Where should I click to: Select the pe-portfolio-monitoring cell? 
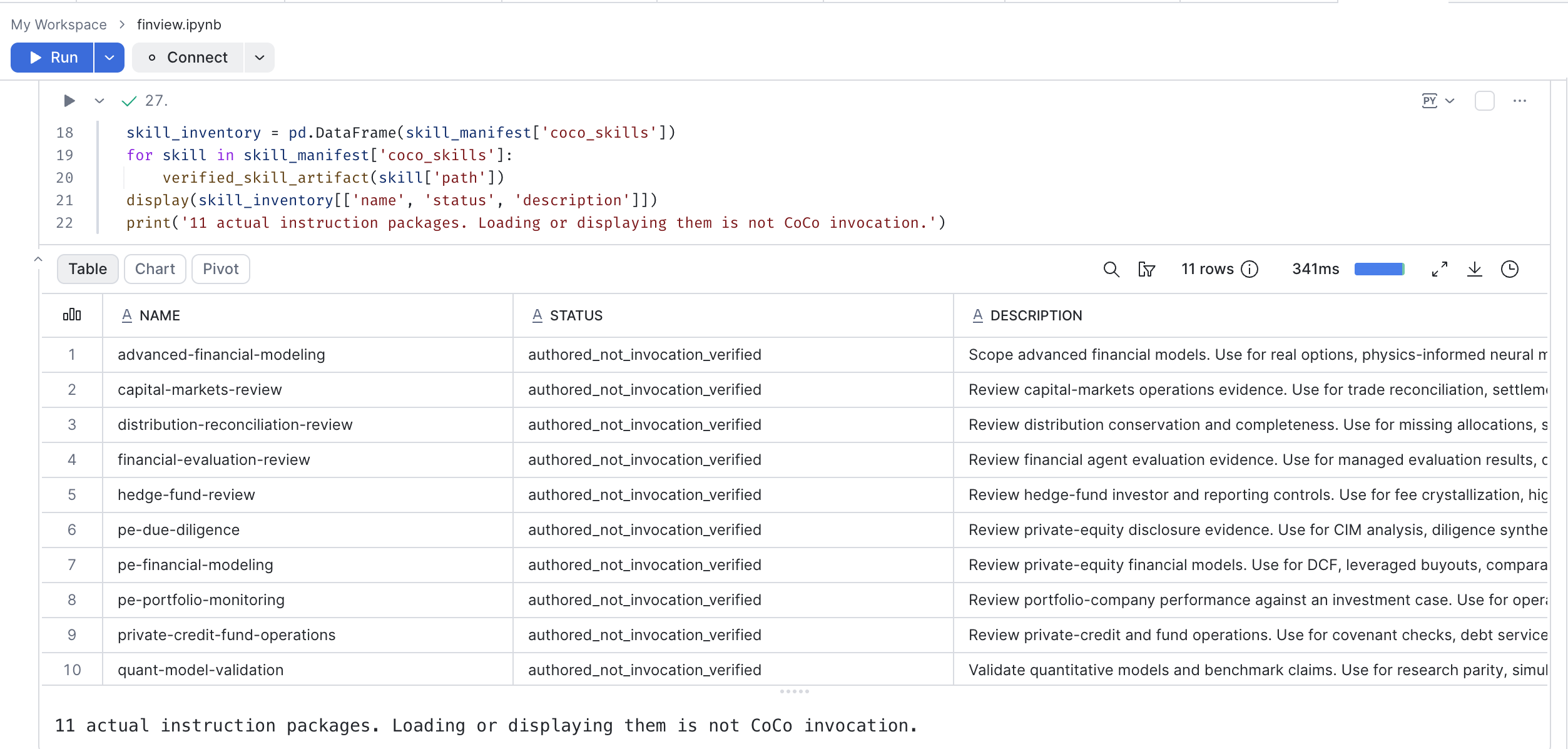coord(308,600)
